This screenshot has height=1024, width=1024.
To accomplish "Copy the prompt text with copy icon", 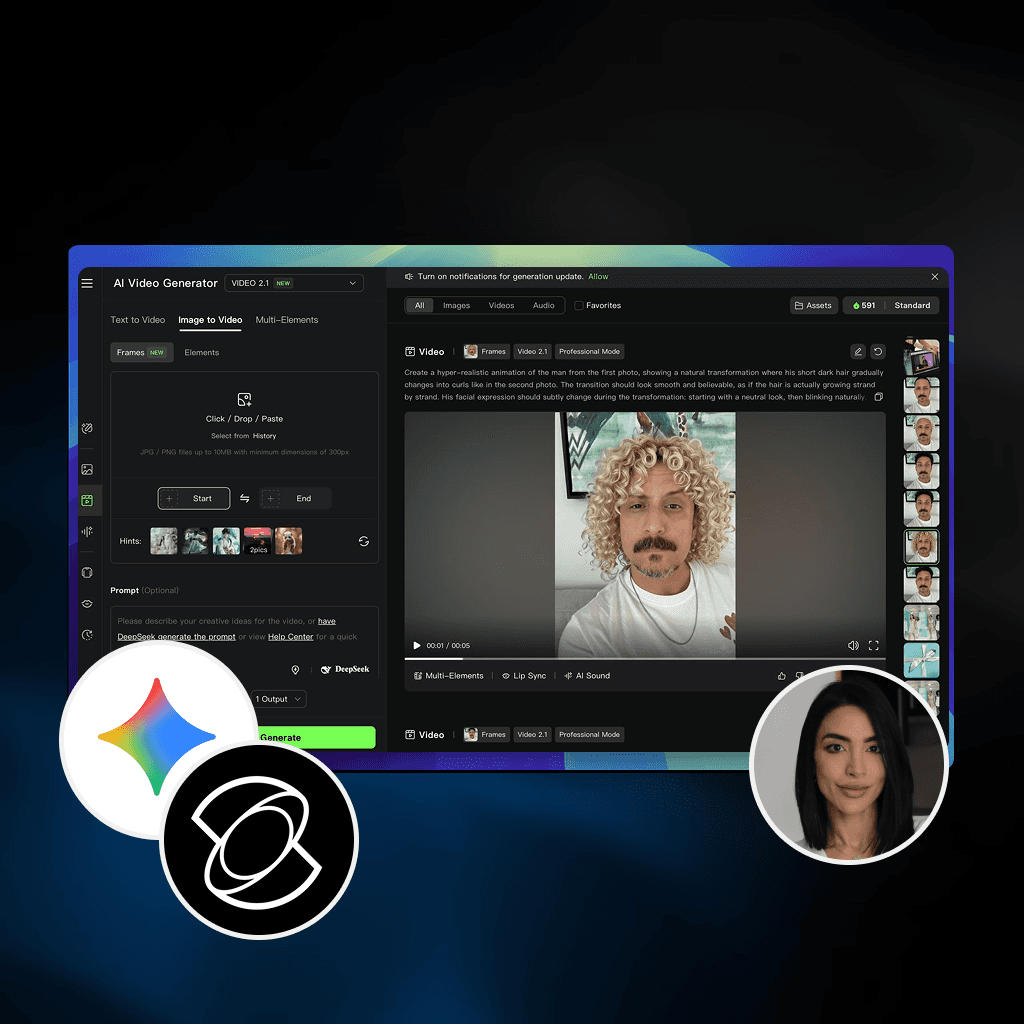I will coord(878,397).
